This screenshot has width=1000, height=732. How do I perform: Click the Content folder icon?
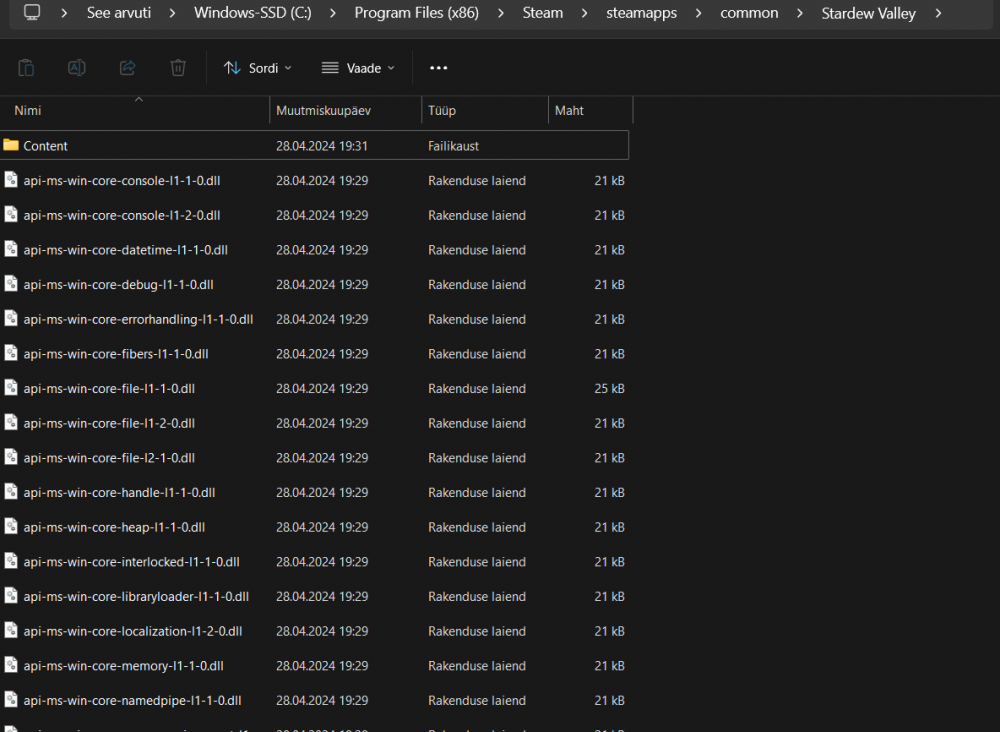click(11, 145)
